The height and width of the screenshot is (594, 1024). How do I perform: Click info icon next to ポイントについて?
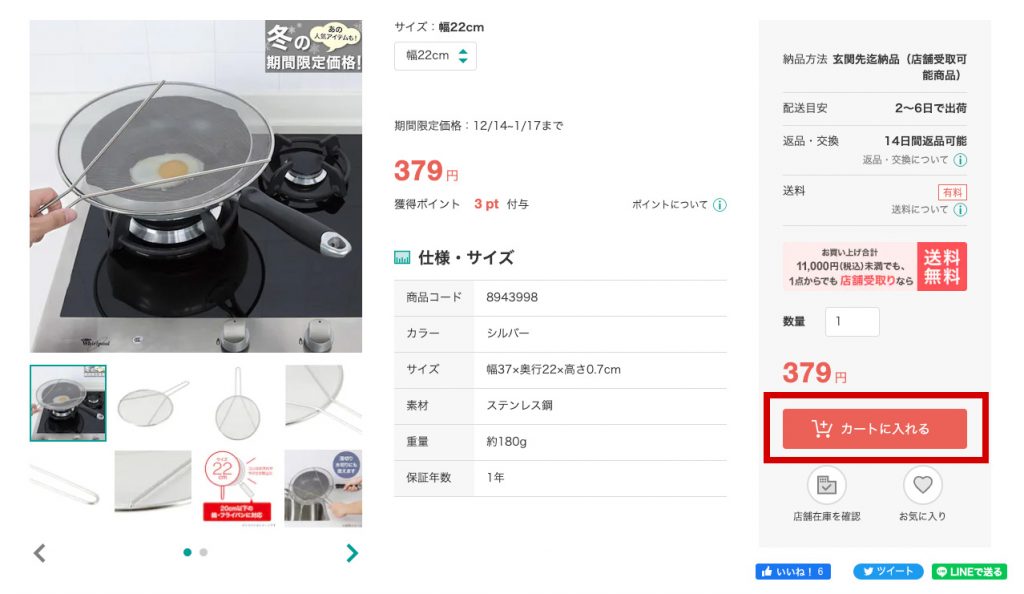tap(720, 205)
